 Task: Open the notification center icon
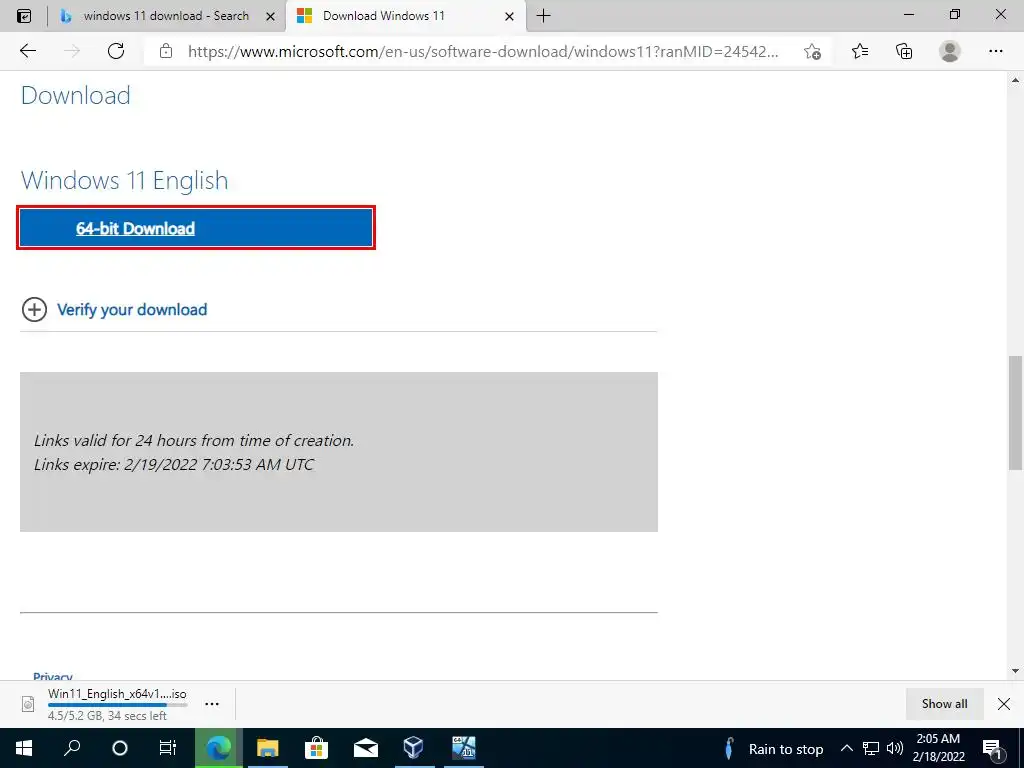pyautogui.click(x=992, y=748)
